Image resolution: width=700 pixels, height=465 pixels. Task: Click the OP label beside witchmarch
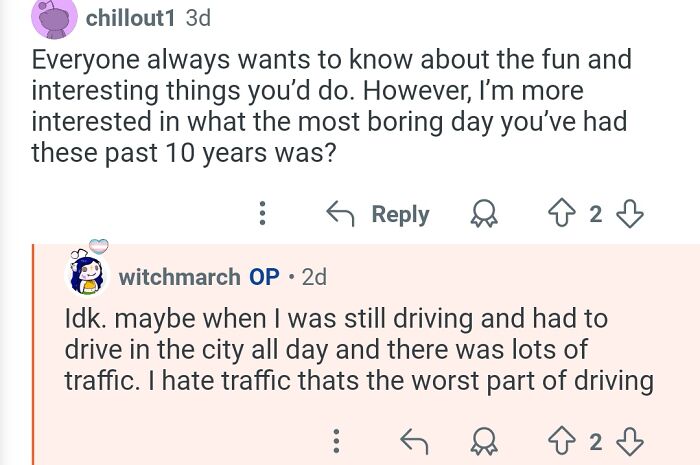(x=264, y=277)
